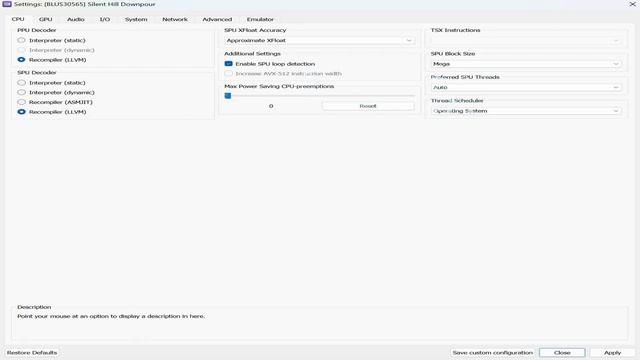The image size is (640, 360).
Task: Click the 'PPU Decoder' group label
Action: pos(37,30)
